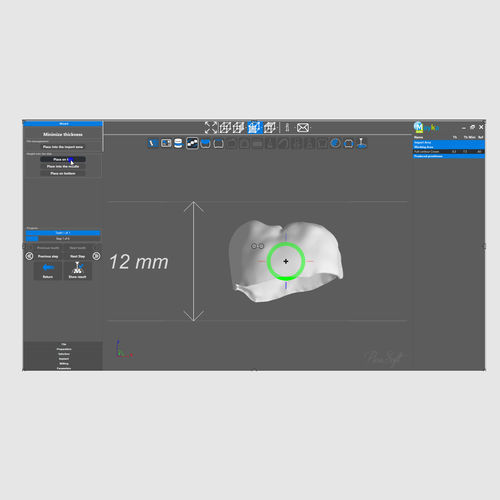The width and height of the screenshot is (500, 500).
Task: Open the Selection menu item
Action: (64, 354)
